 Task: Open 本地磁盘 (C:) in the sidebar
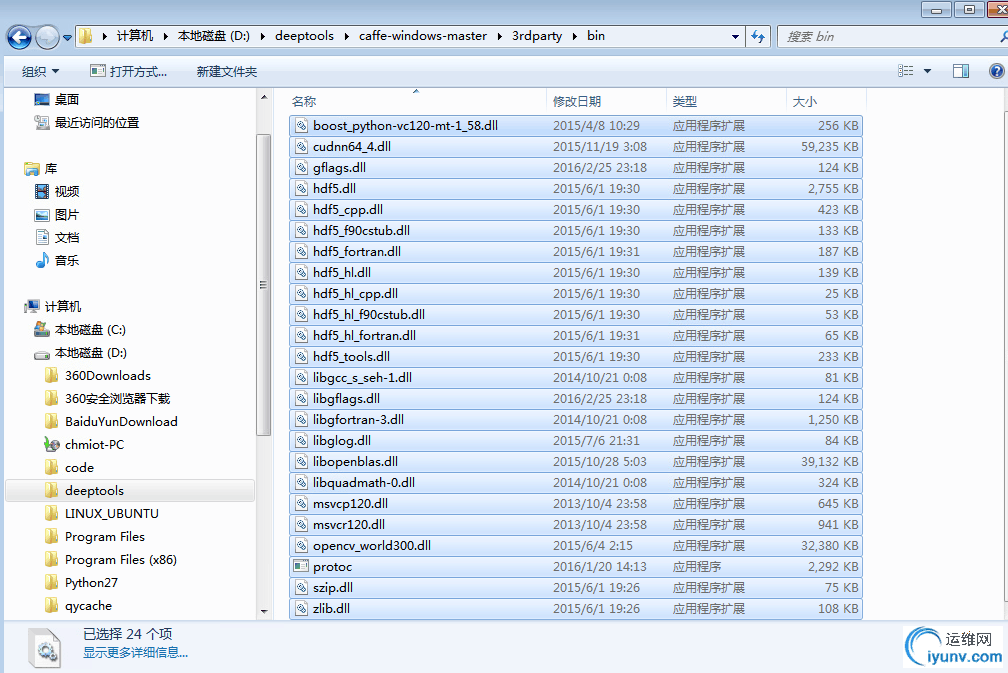click(x=90, y=330)
